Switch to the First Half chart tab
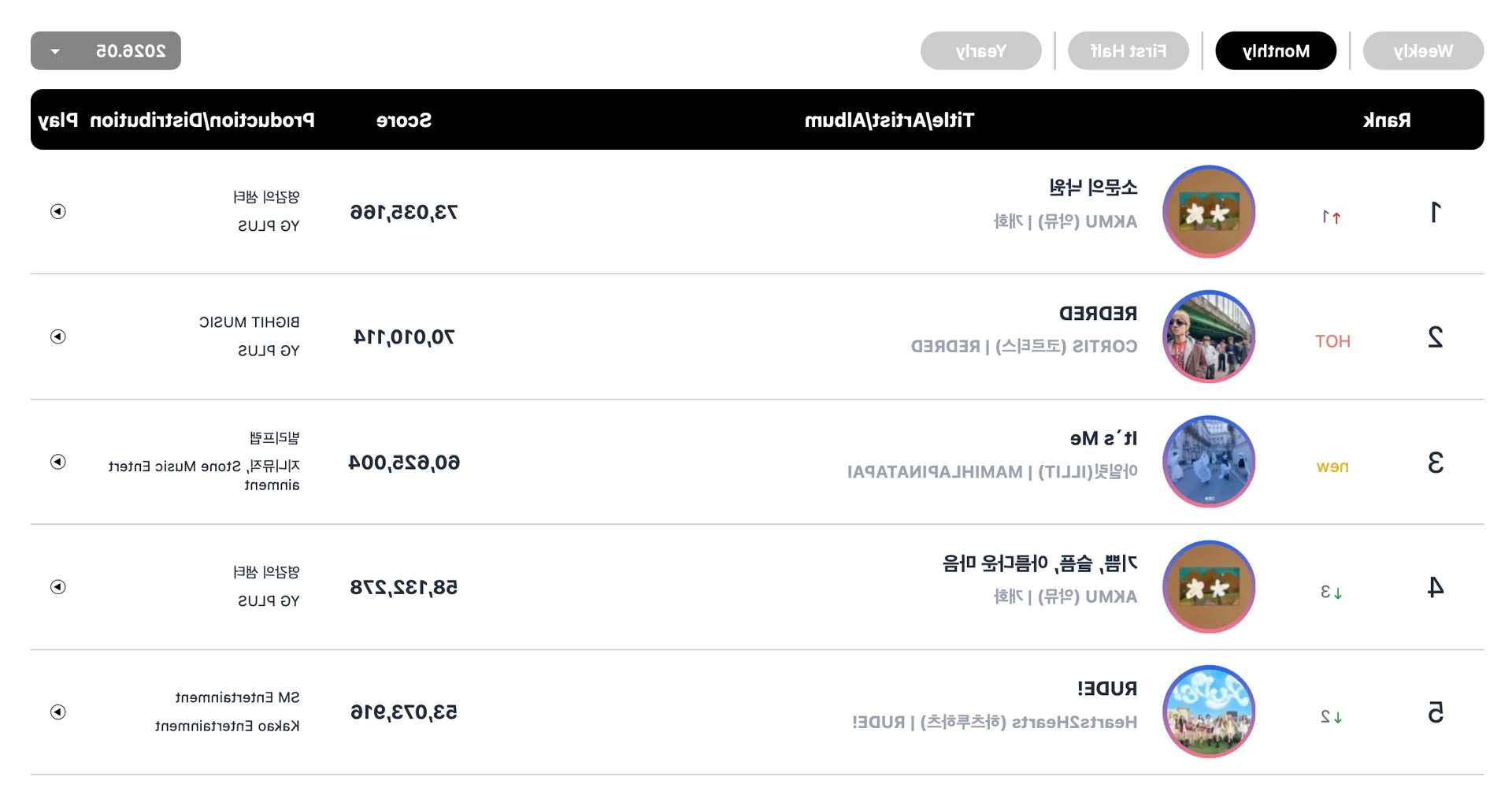1512x788 pixels. [x=1128, y=50]
